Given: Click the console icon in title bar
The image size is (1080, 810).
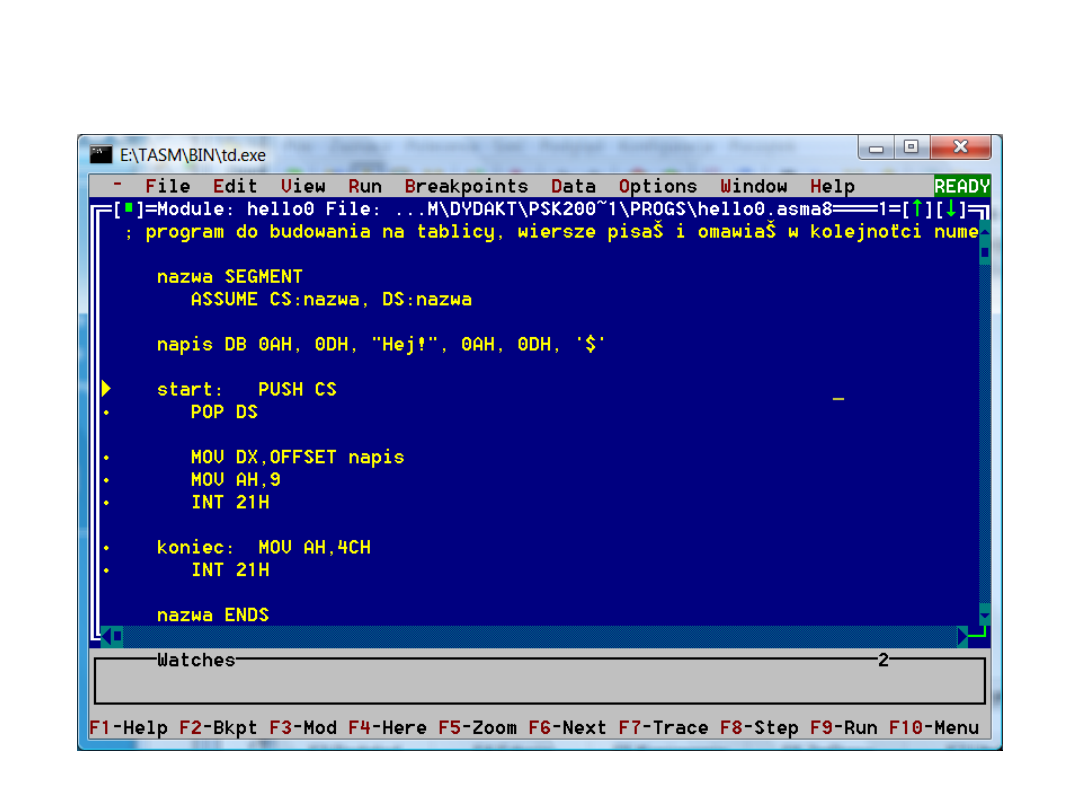Looking at the screenshot, I should pyautogui.click(x=100, y=155).
